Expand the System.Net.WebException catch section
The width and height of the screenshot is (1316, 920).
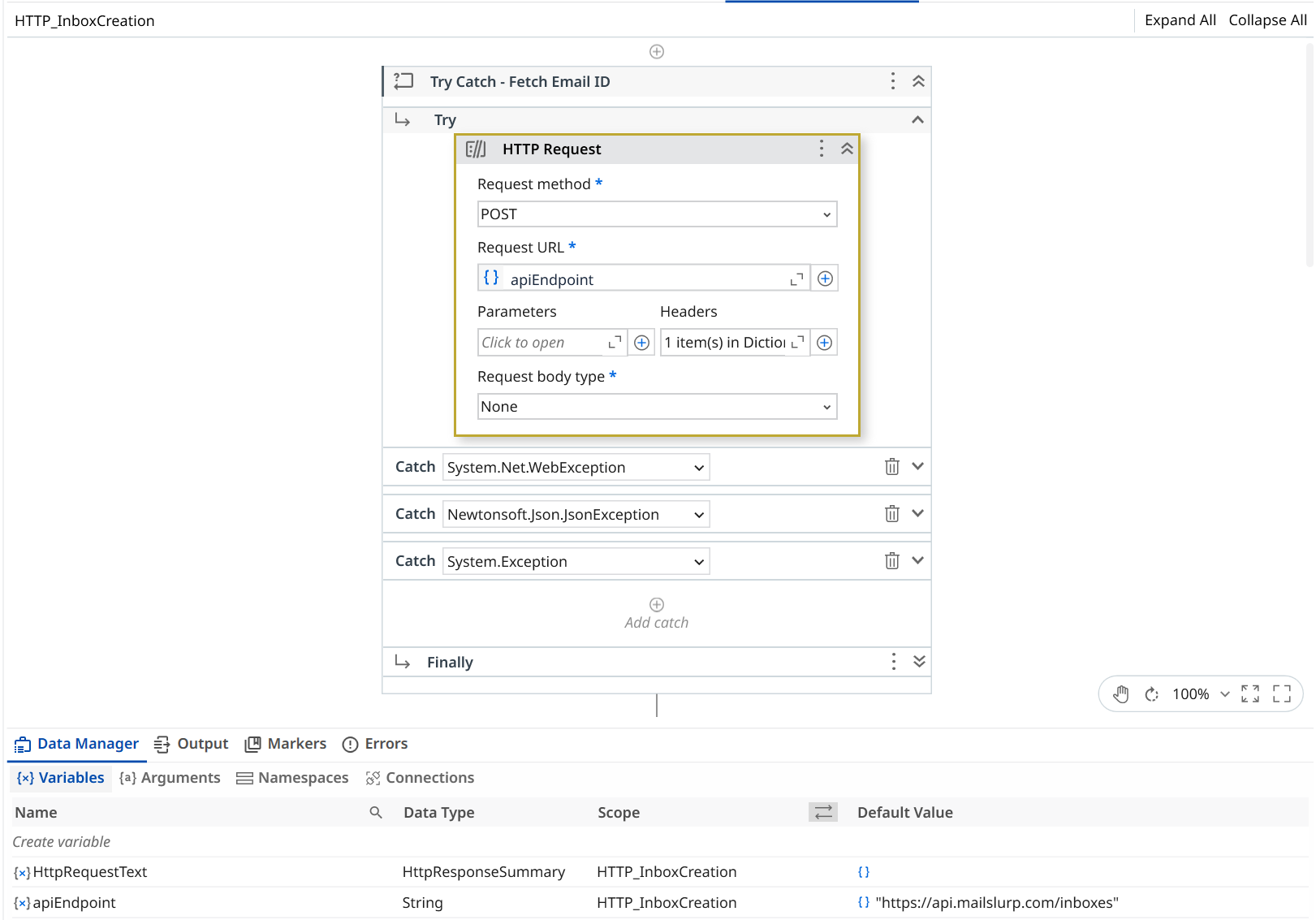(x=917, y=466)
